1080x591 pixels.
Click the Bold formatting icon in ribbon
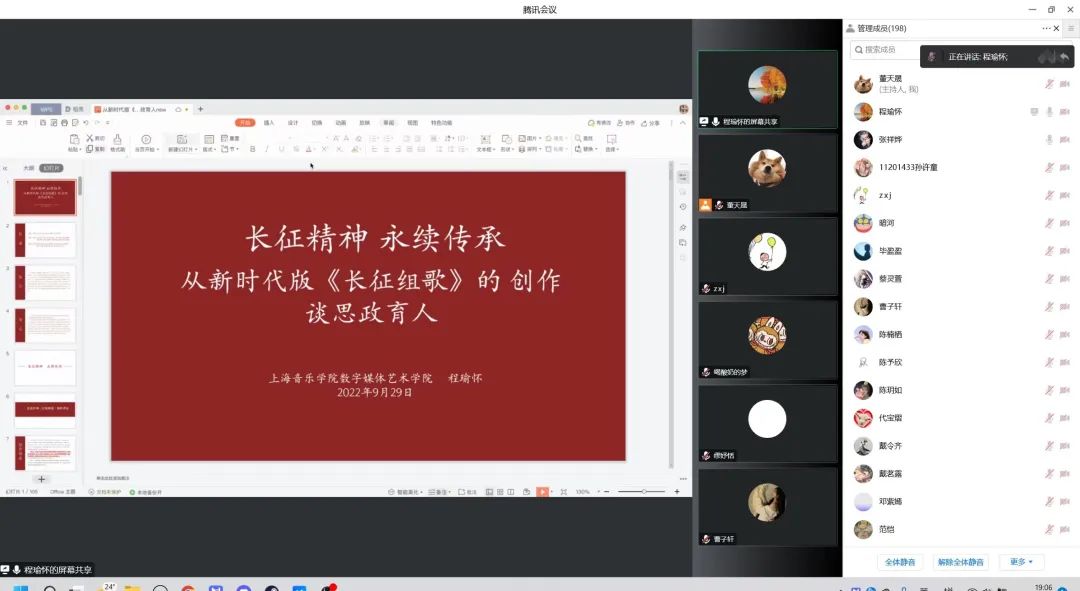(253, 149)
